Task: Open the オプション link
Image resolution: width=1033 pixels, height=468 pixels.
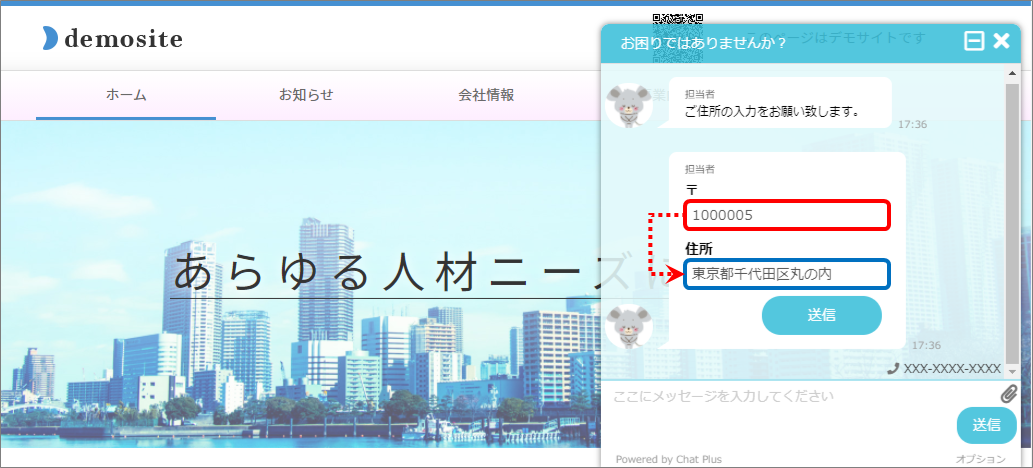Action: [x=981, y=459]
